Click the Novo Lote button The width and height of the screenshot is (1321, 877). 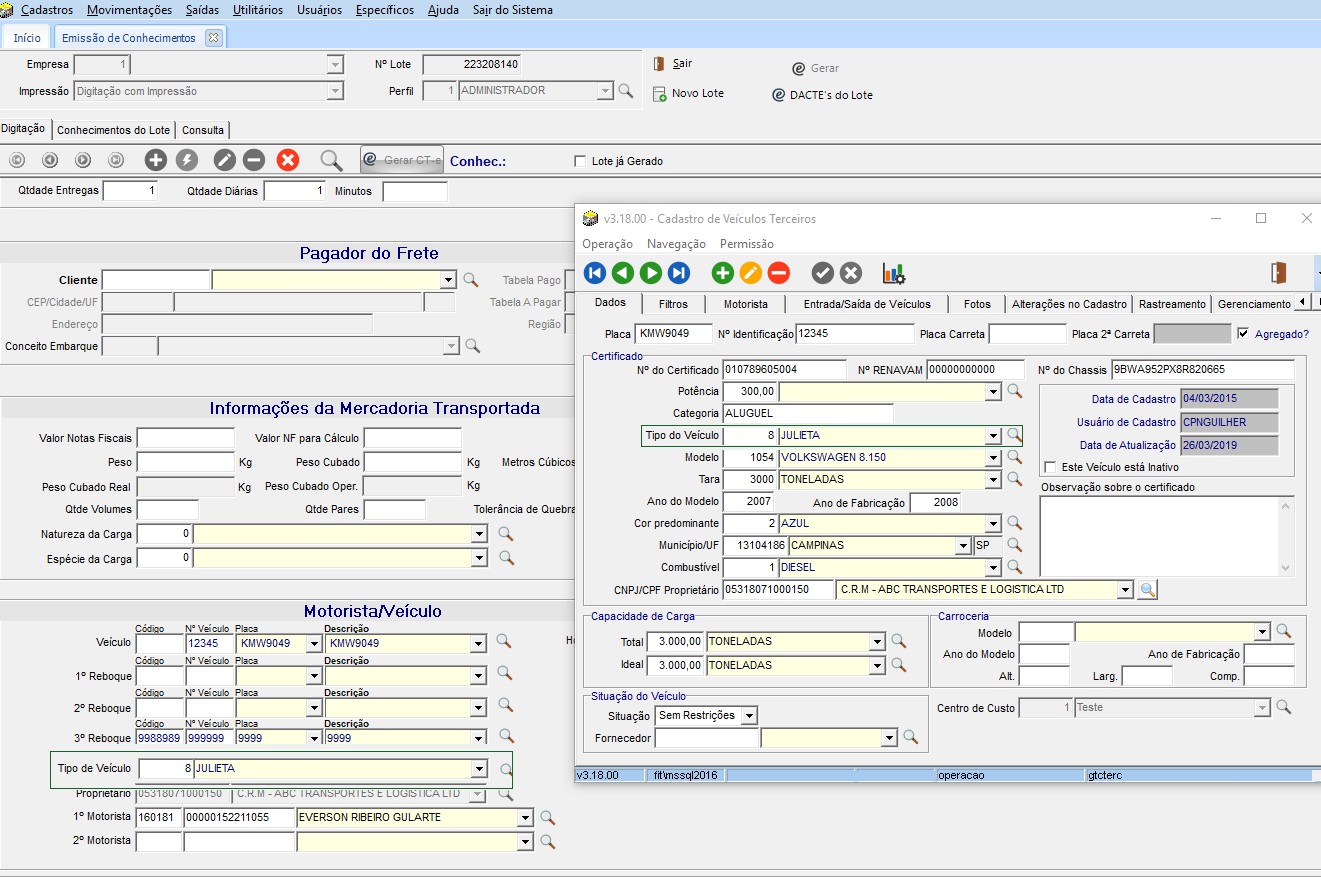[x=688, y=94]
